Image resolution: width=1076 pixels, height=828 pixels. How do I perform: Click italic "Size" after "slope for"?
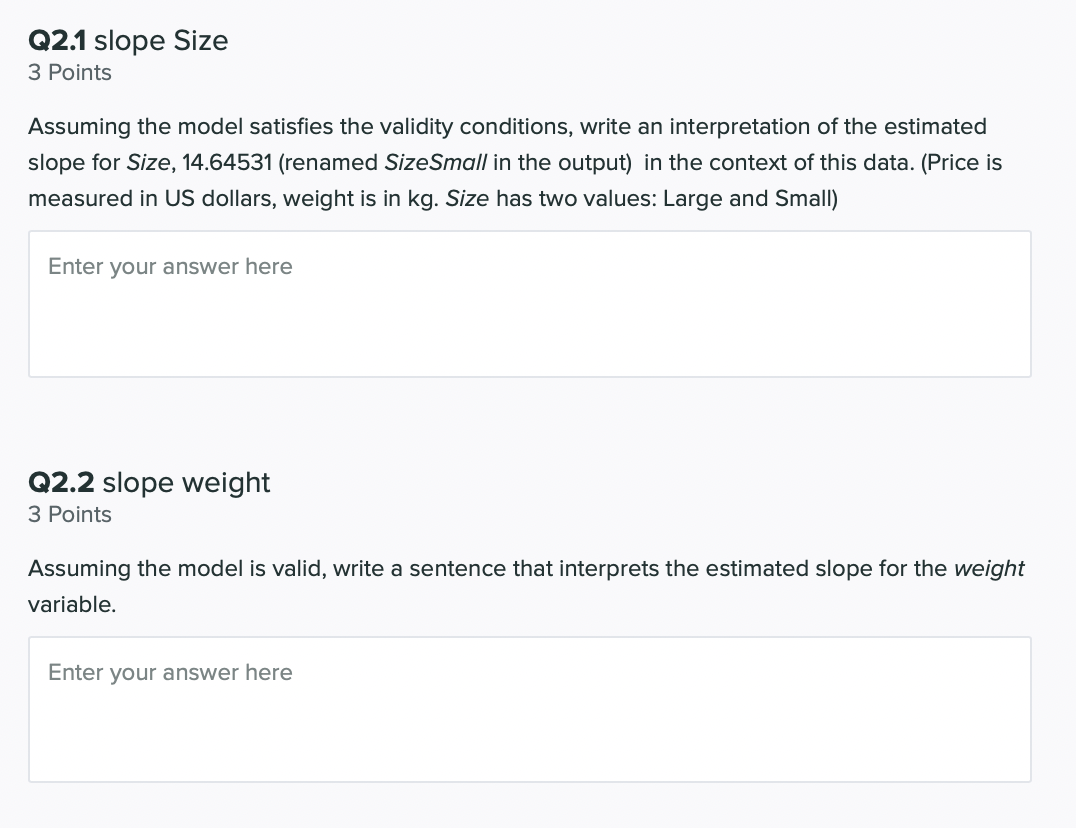[x=146, y=162]
